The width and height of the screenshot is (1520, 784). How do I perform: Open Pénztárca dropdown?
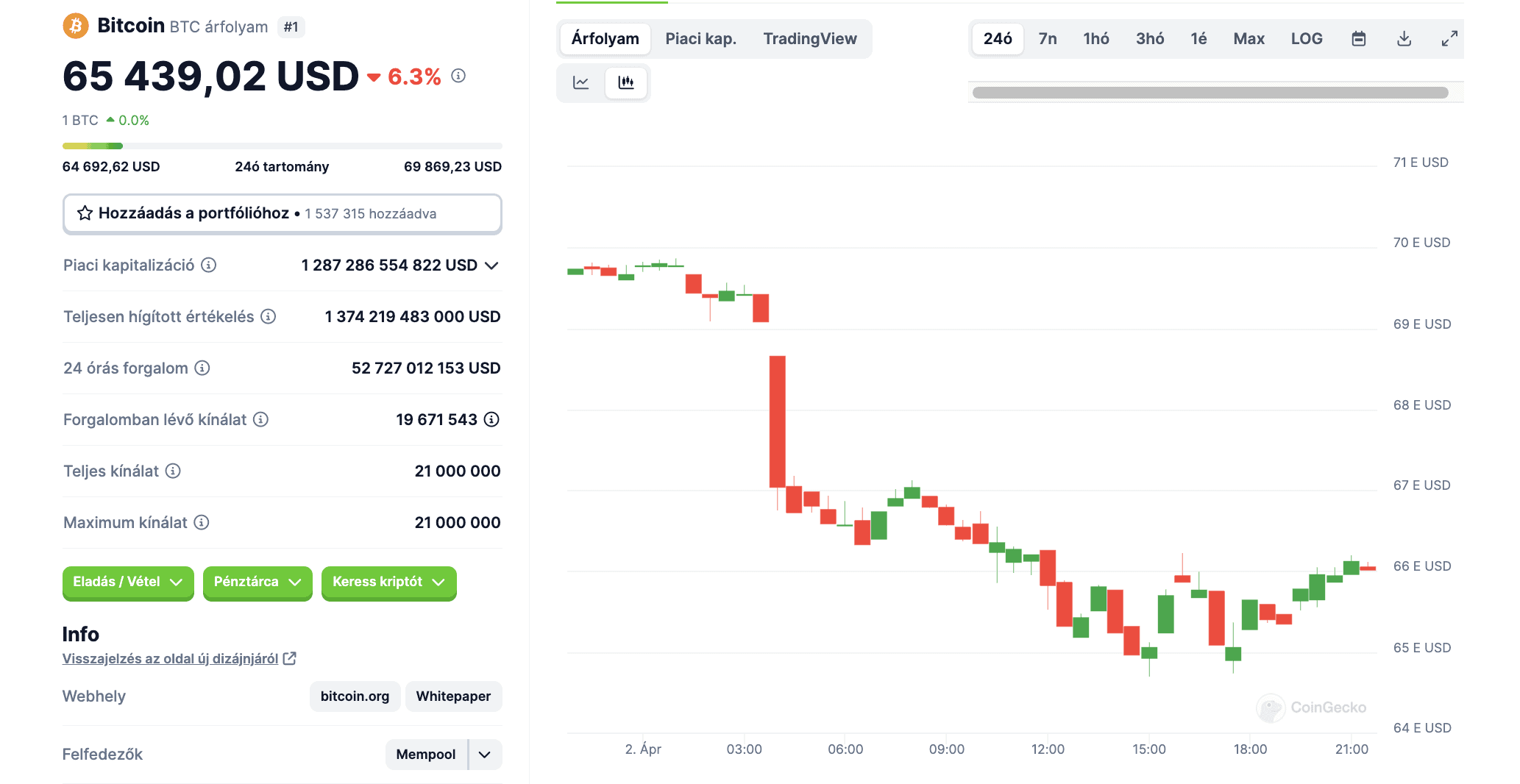(258, 582)
